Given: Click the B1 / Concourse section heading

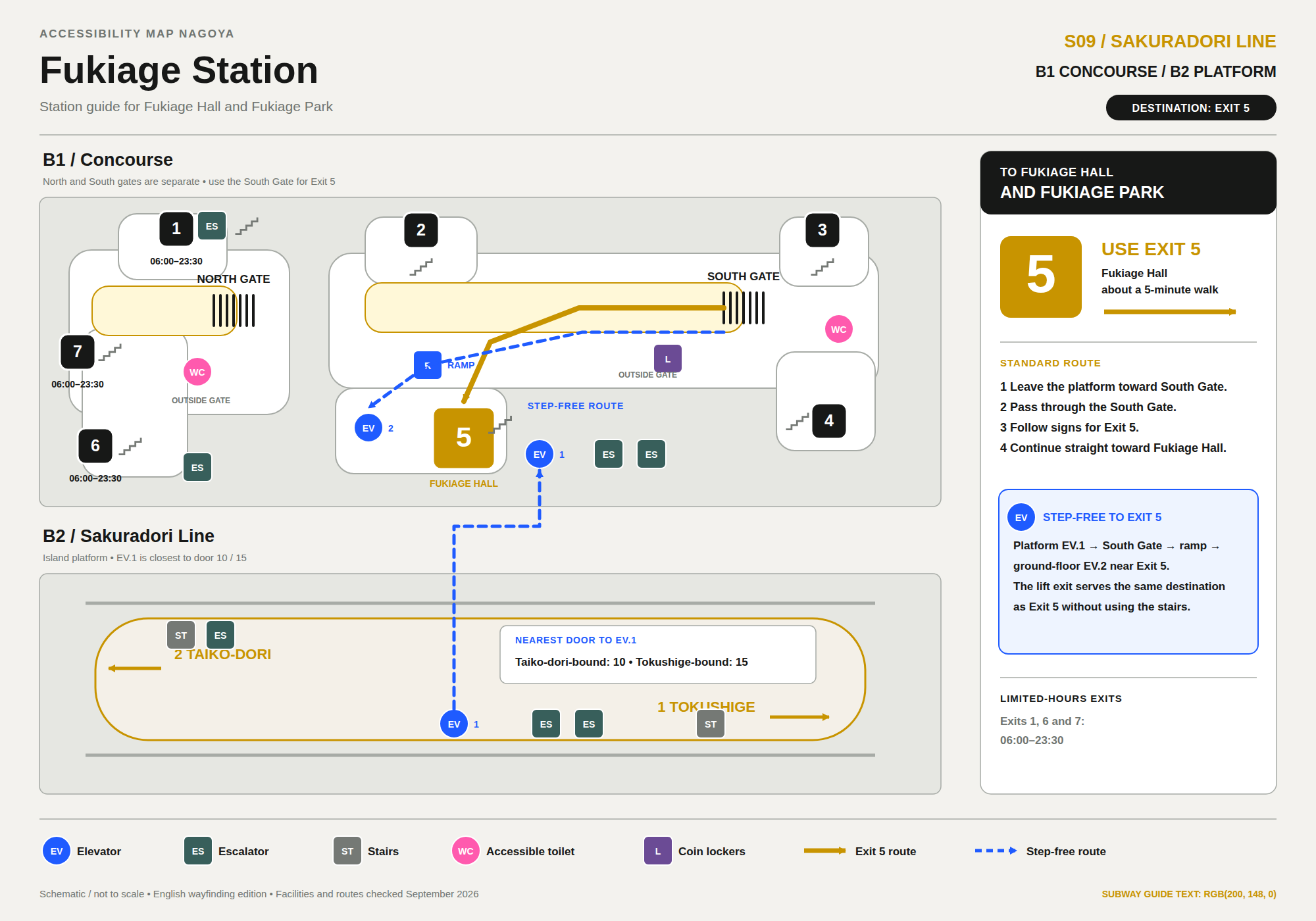Looking at the screenshot, I should click(x=108, y=160).
